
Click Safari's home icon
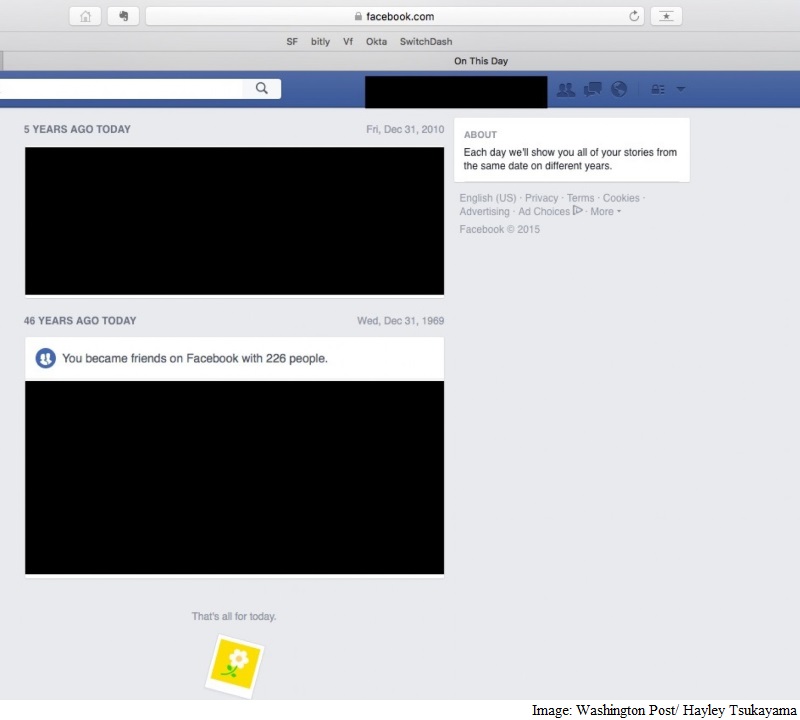86,16
